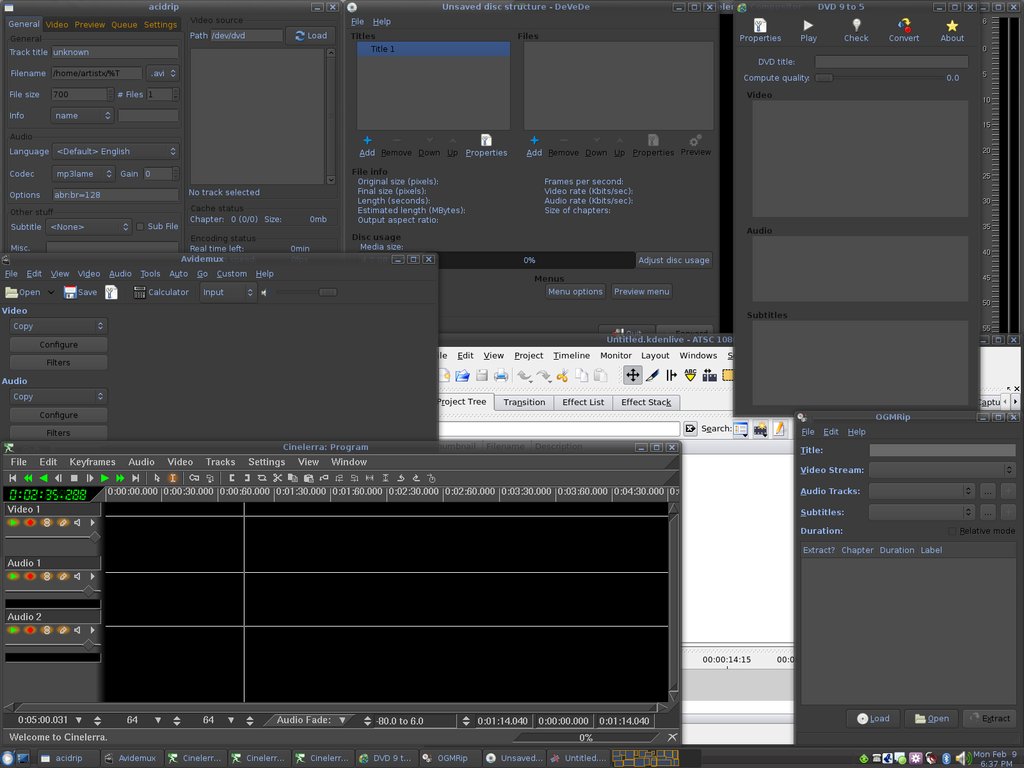
Task: Open the Keyframes menu in Cinelerra
Action: (x=92, y=462)
